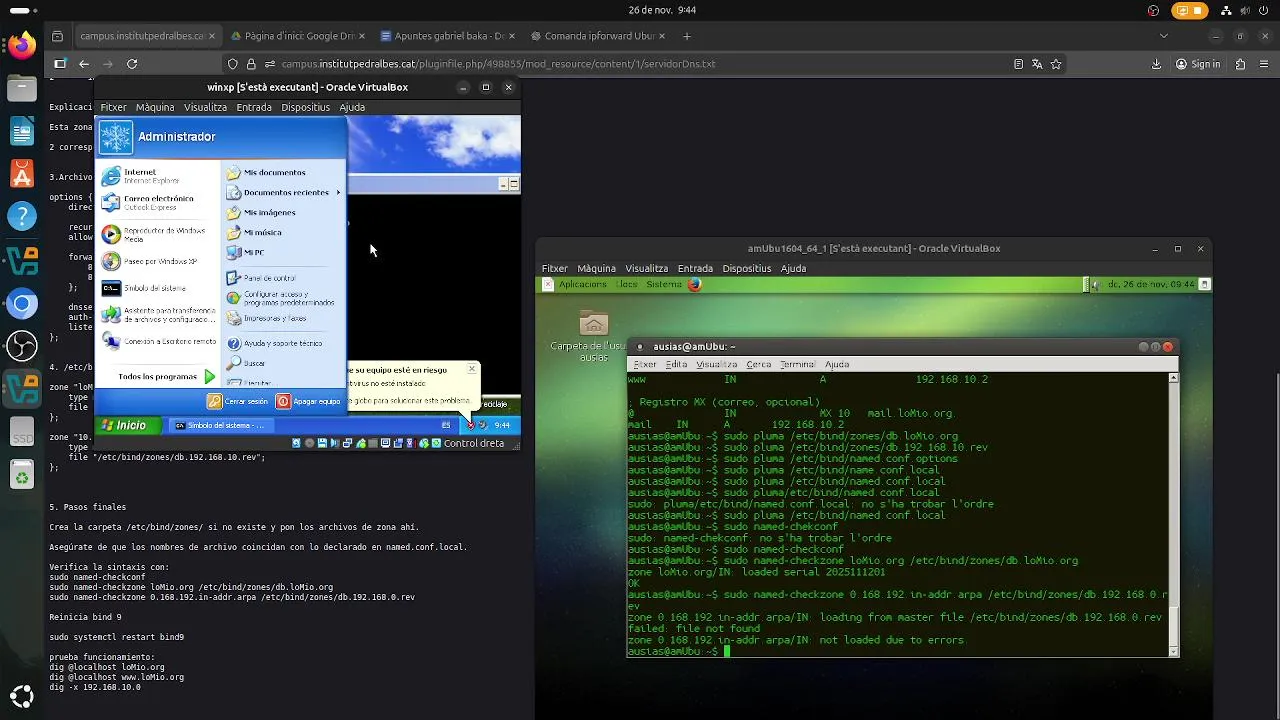Switch to Pàgina d'inici Google Drive tab
This screenshot has height=720, width=1280.
298,36
